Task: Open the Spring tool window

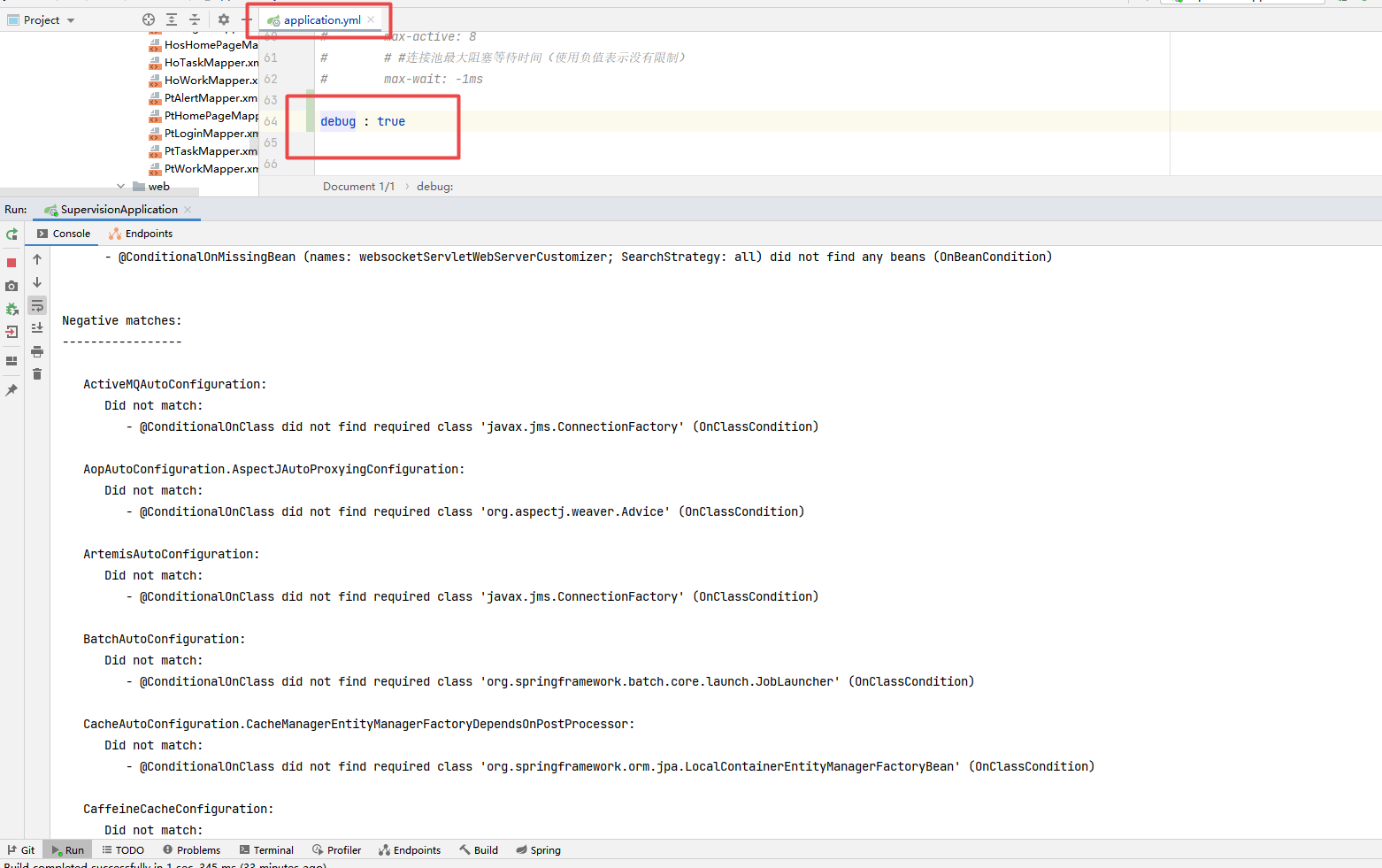Action: coord(539,850)
